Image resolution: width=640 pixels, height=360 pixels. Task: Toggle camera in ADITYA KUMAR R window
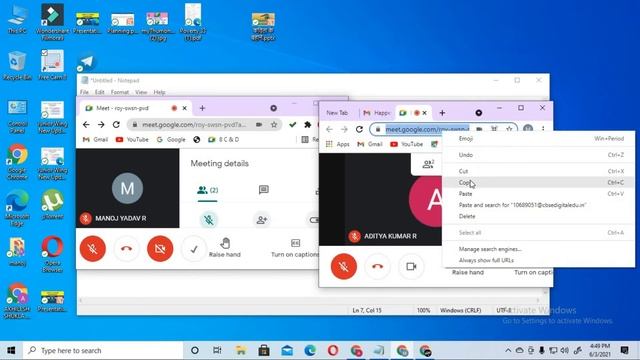(x=411, y=267)
